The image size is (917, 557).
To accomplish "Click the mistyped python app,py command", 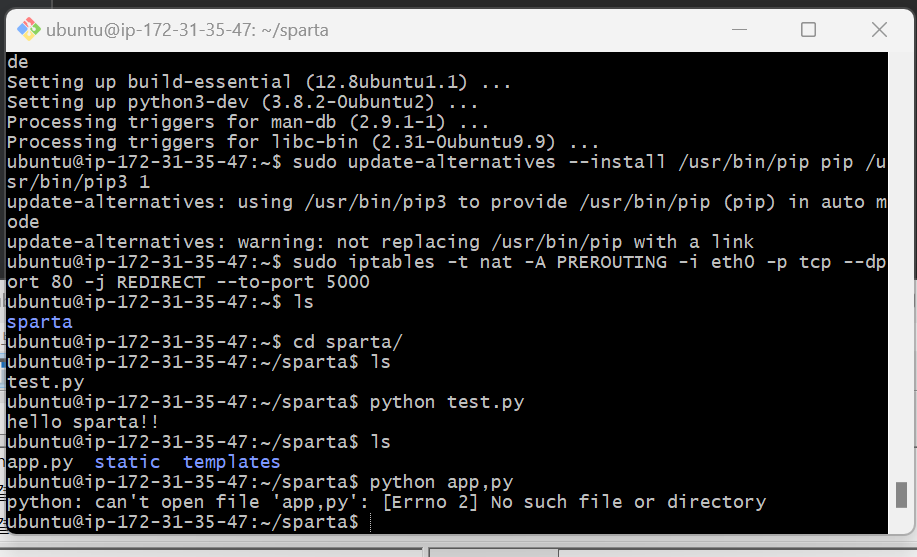I will (442, 482).
